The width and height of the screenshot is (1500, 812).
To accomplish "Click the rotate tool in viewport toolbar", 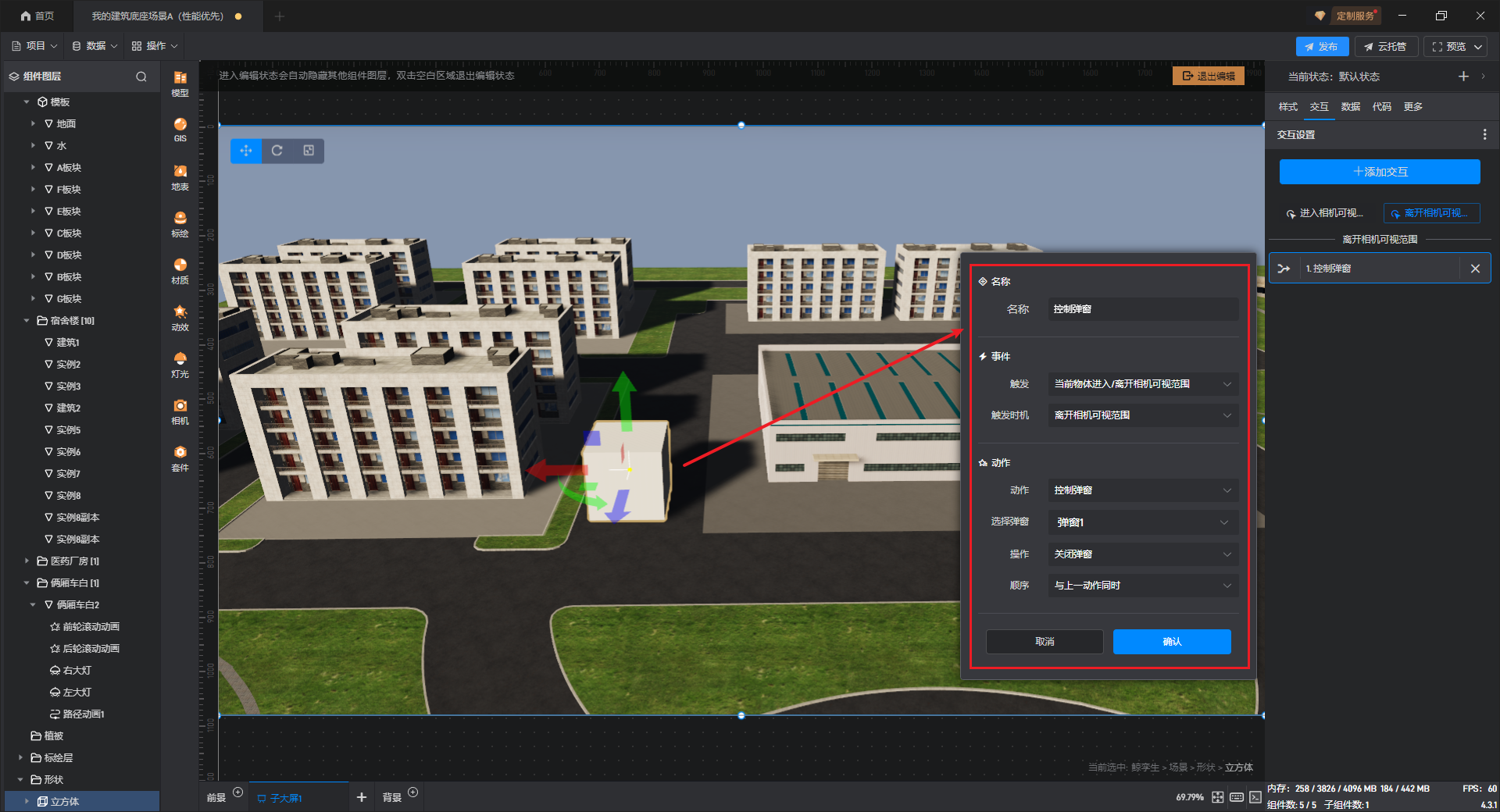I will coord(277,151).
